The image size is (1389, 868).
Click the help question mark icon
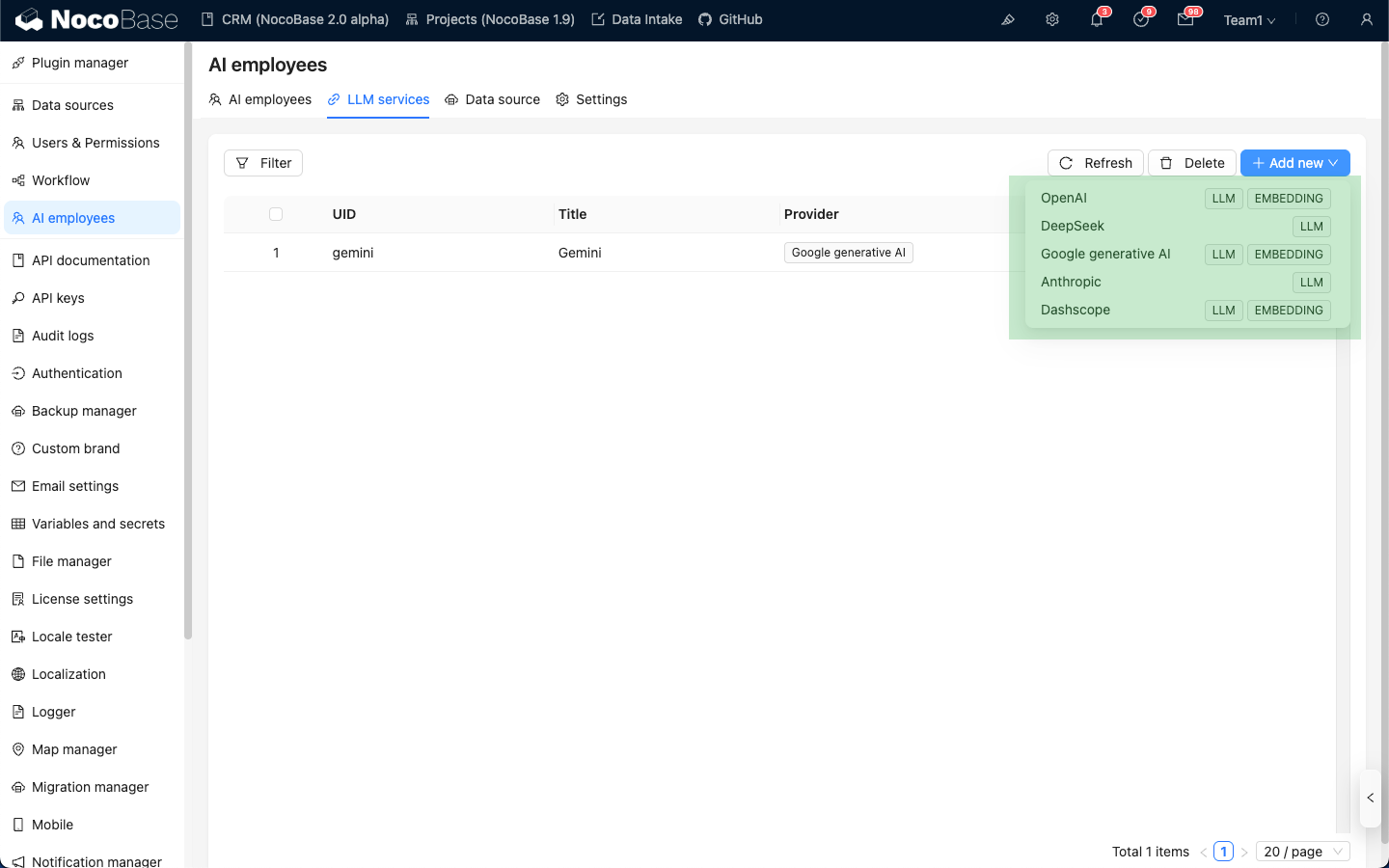pos(1322,19)
